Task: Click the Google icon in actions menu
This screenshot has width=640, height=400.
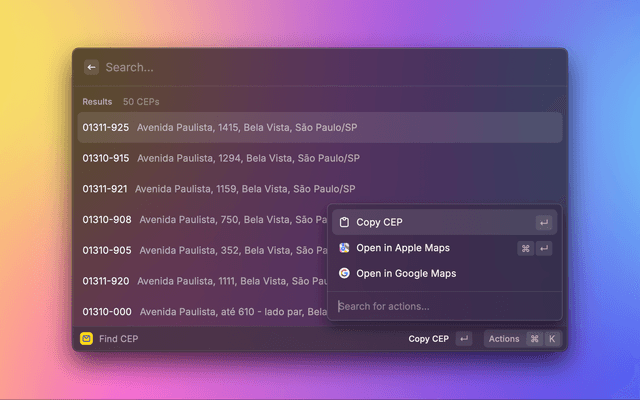Action: point(344,273)
